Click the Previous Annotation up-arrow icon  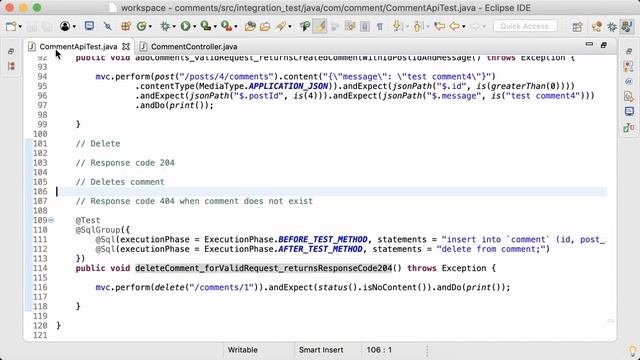[x=417, y=27]
